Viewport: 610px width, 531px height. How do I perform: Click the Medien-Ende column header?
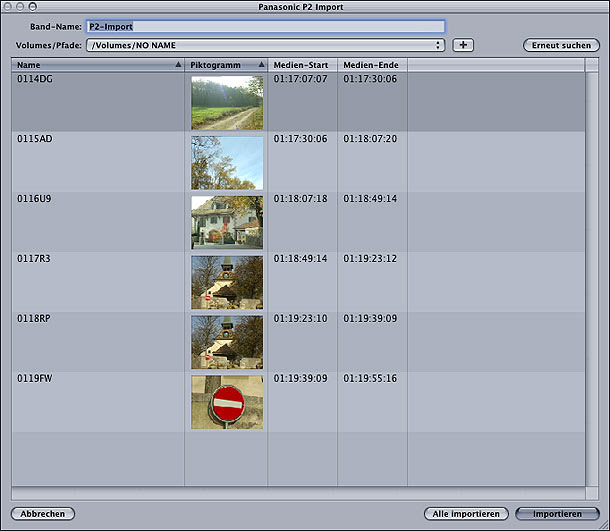click(x=371, y=65)
